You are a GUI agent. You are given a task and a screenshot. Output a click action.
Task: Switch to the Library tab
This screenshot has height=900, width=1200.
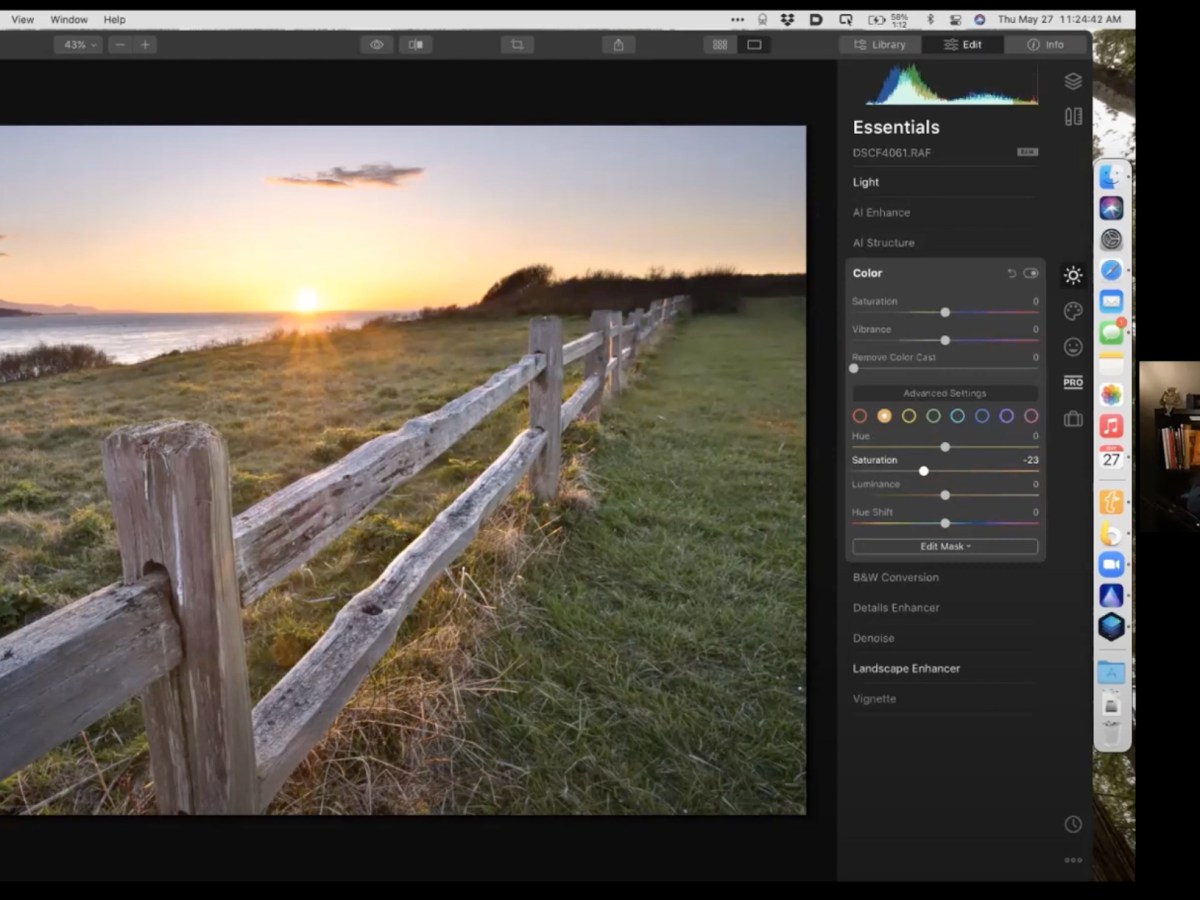click(880, 45)
